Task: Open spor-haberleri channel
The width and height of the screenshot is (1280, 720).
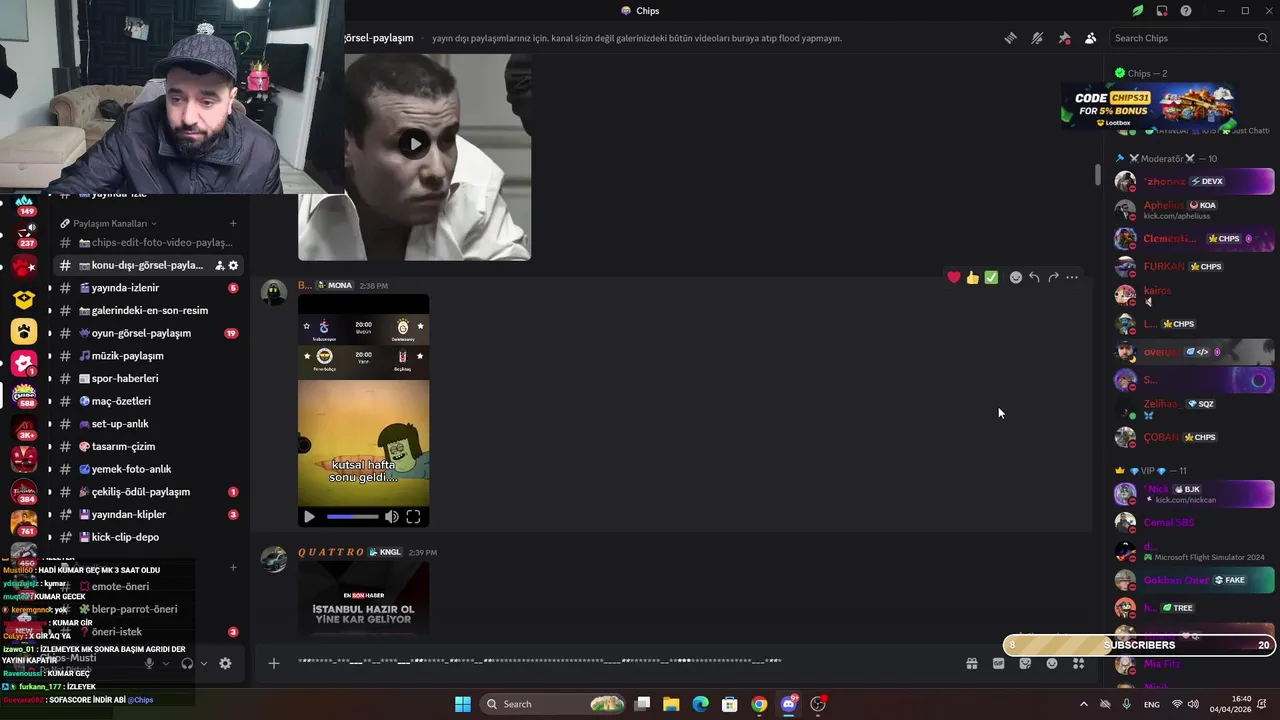Action: pos(148,379)
